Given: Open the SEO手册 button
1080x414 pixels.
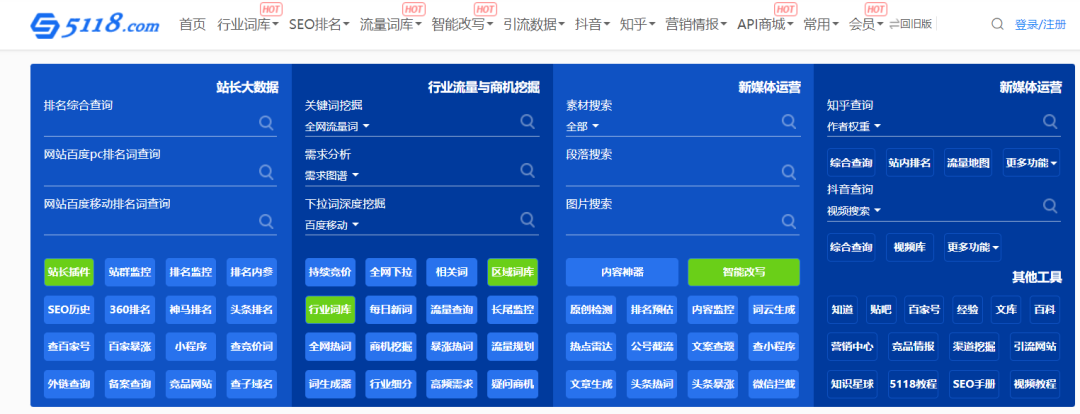Looking at the screenshot, I should (975, 384).
